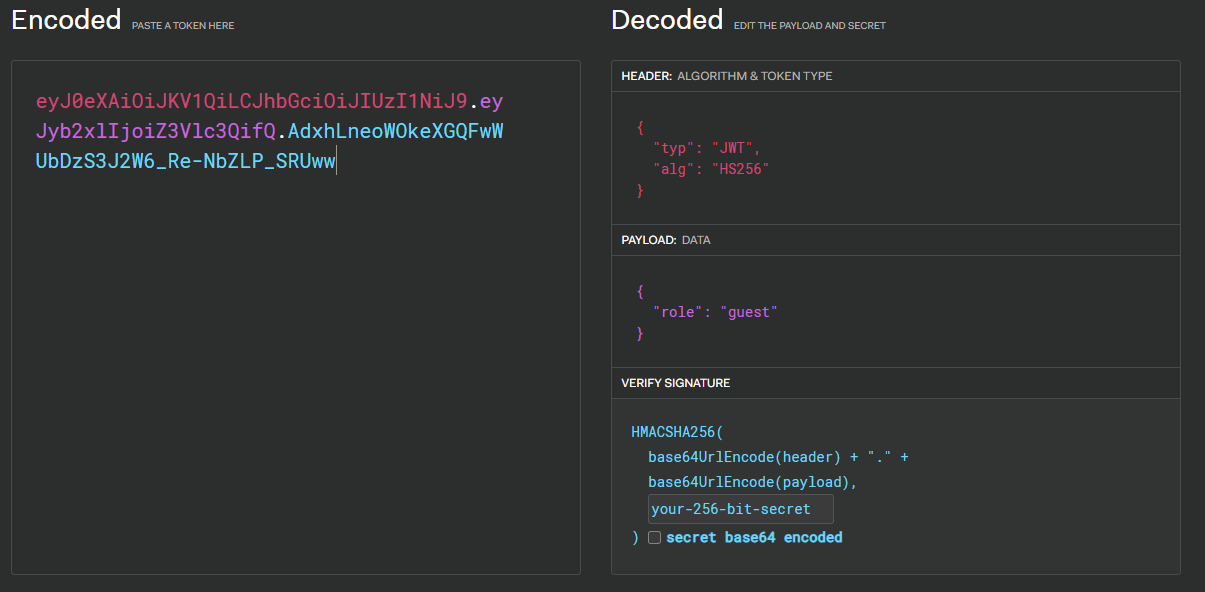Click the base64UrlEncode(payload) line

point(753,482)
